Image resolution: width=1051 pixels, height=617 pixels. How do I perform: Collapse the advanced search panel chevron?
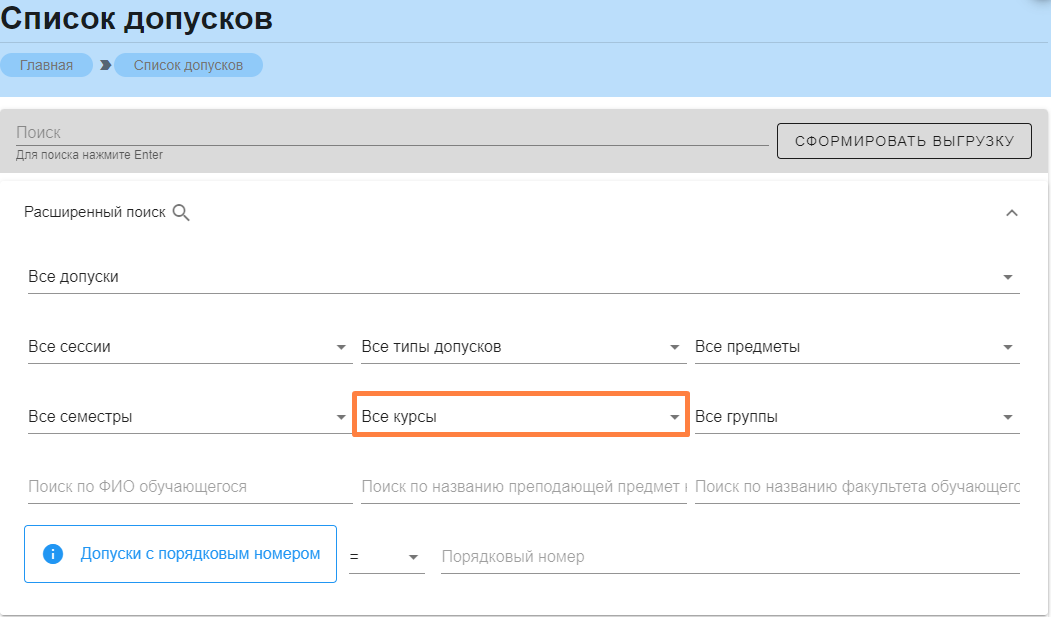[x=1011, y=212]
